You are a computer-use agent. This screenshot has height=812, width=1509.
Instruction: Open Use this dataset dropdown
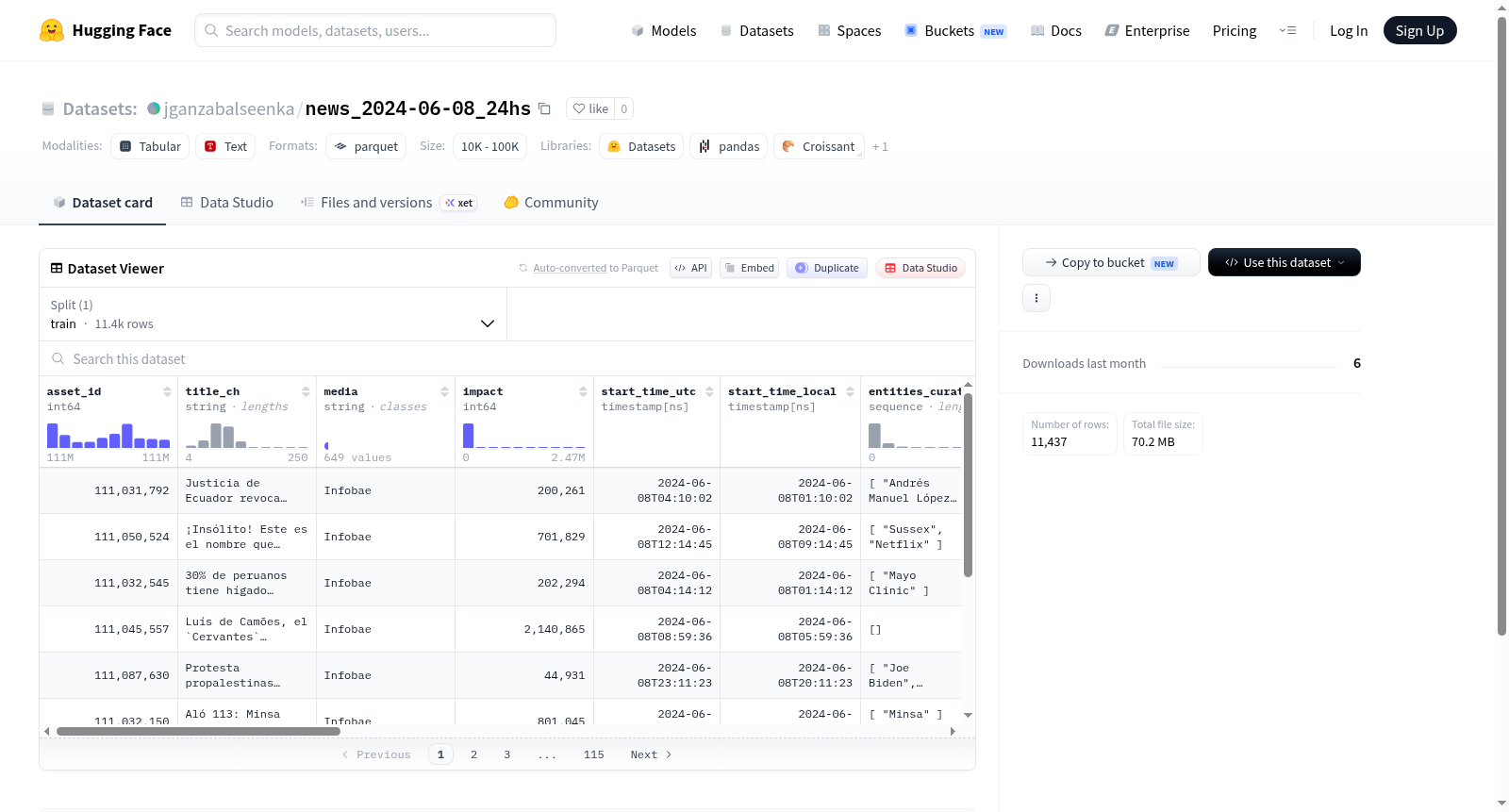tap(1285, 262)
